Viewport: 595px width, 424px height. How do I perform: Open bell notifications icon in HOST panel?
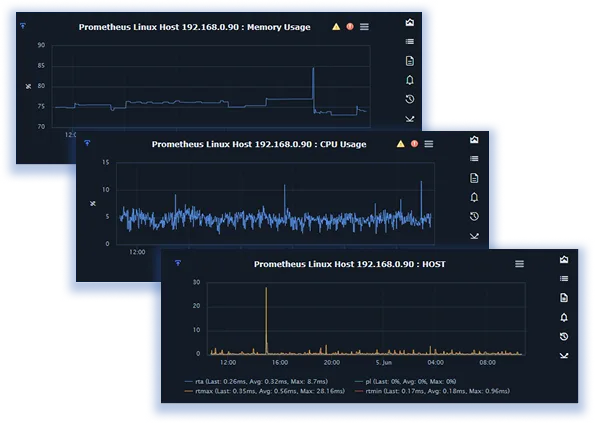(564, 317)
